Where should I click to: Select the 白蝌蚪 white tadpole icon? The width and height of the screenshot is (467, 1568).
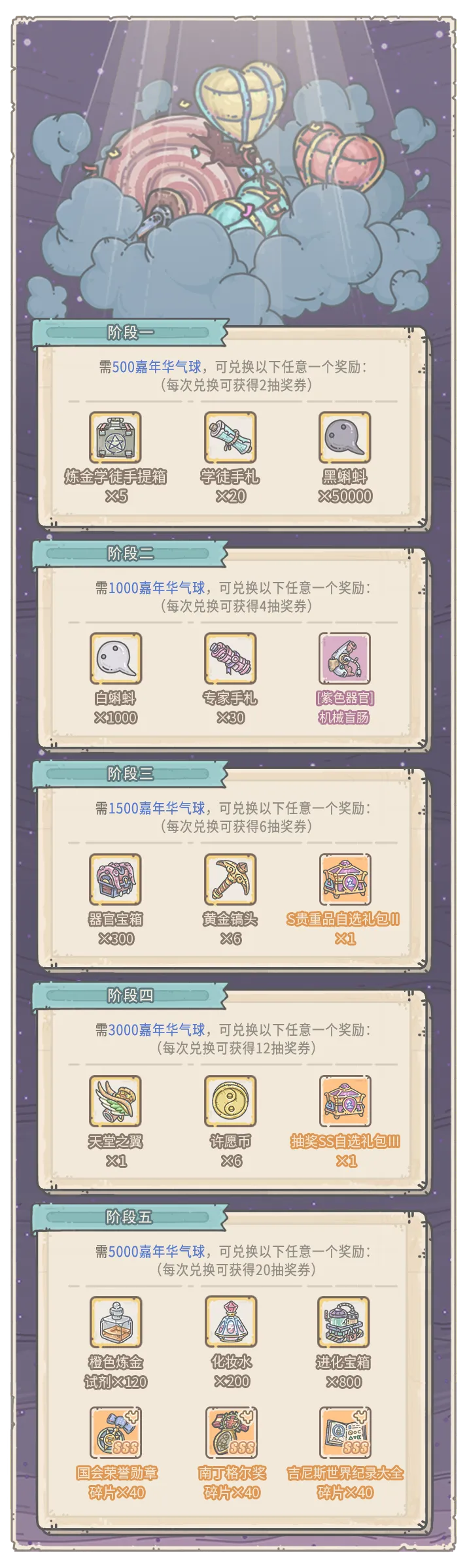pos(115,658)
